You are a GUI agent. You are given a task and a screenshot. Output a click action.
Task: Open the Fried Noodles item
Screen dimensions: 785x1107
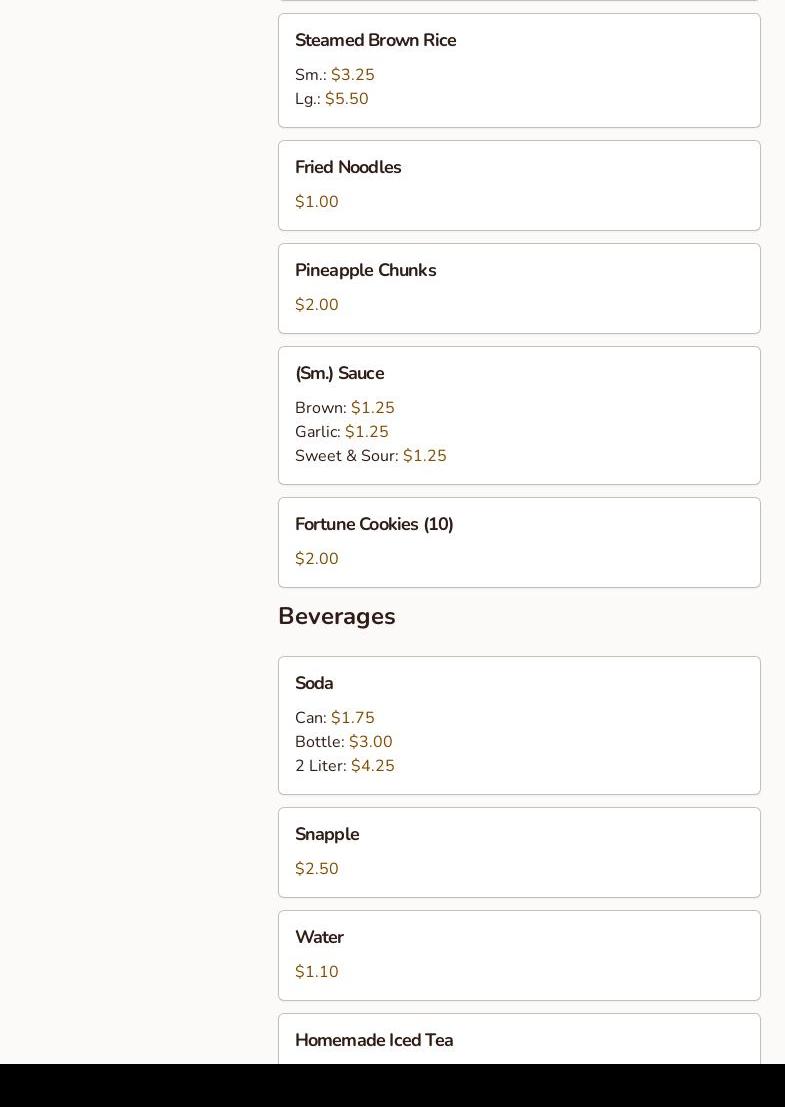pyautogui.click(x=348, y=168)
